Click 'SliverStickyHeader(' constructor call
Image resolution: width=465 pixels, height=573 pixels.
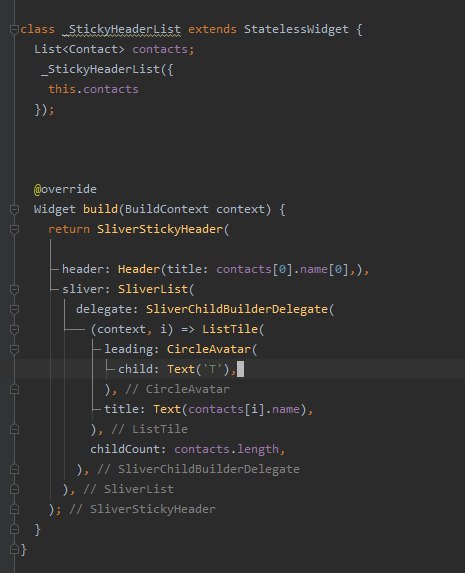coord(163,229)
